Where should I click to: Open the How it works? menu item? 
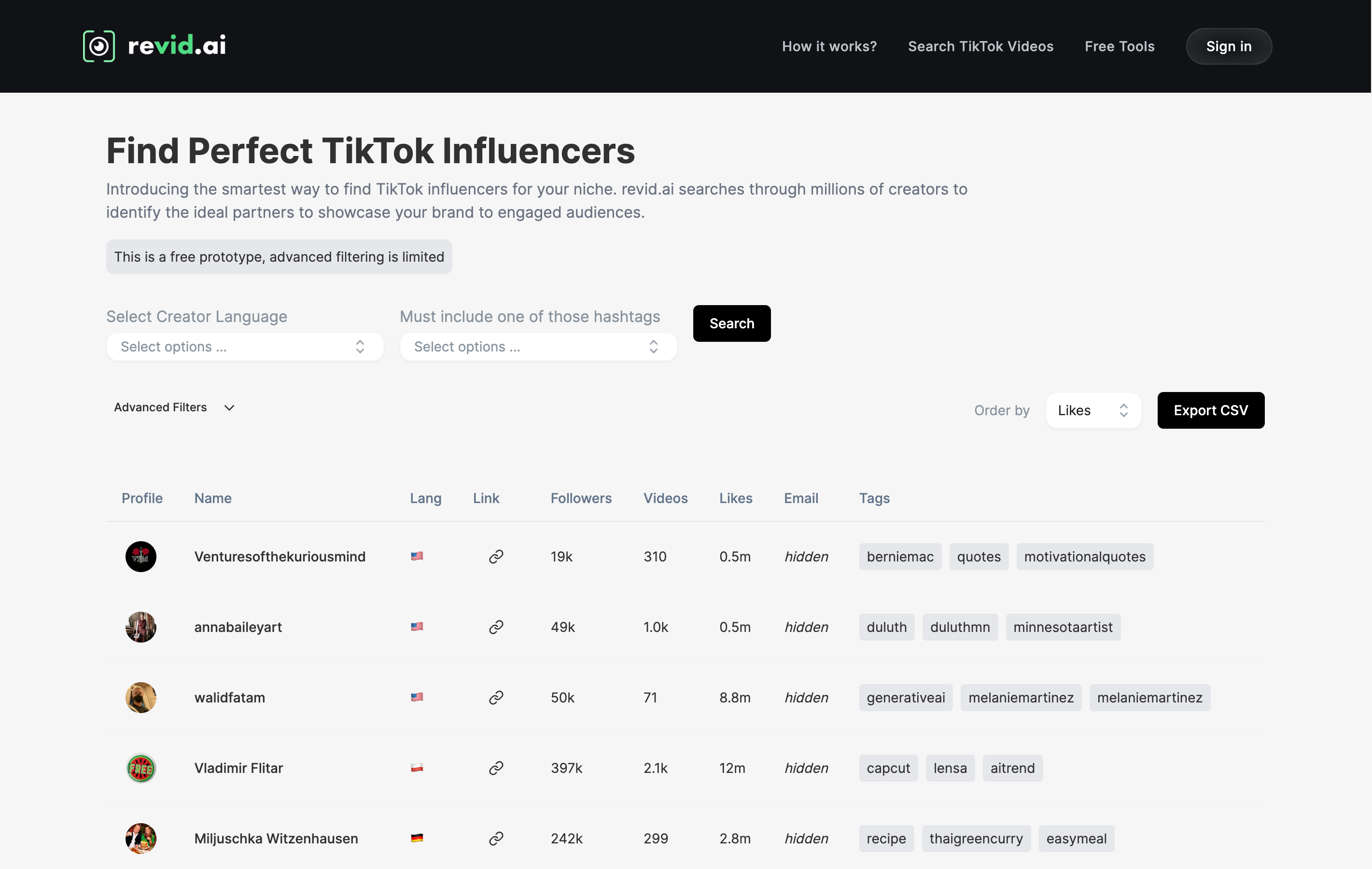click(829, 46)
